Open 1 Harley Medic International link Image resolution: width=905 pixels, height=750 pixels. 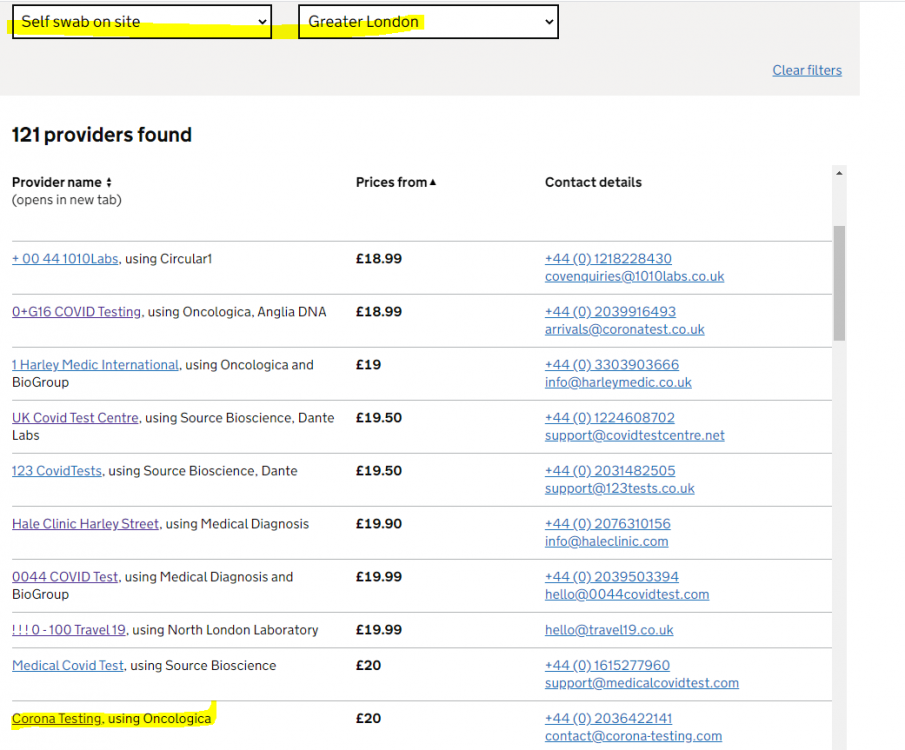95,365
